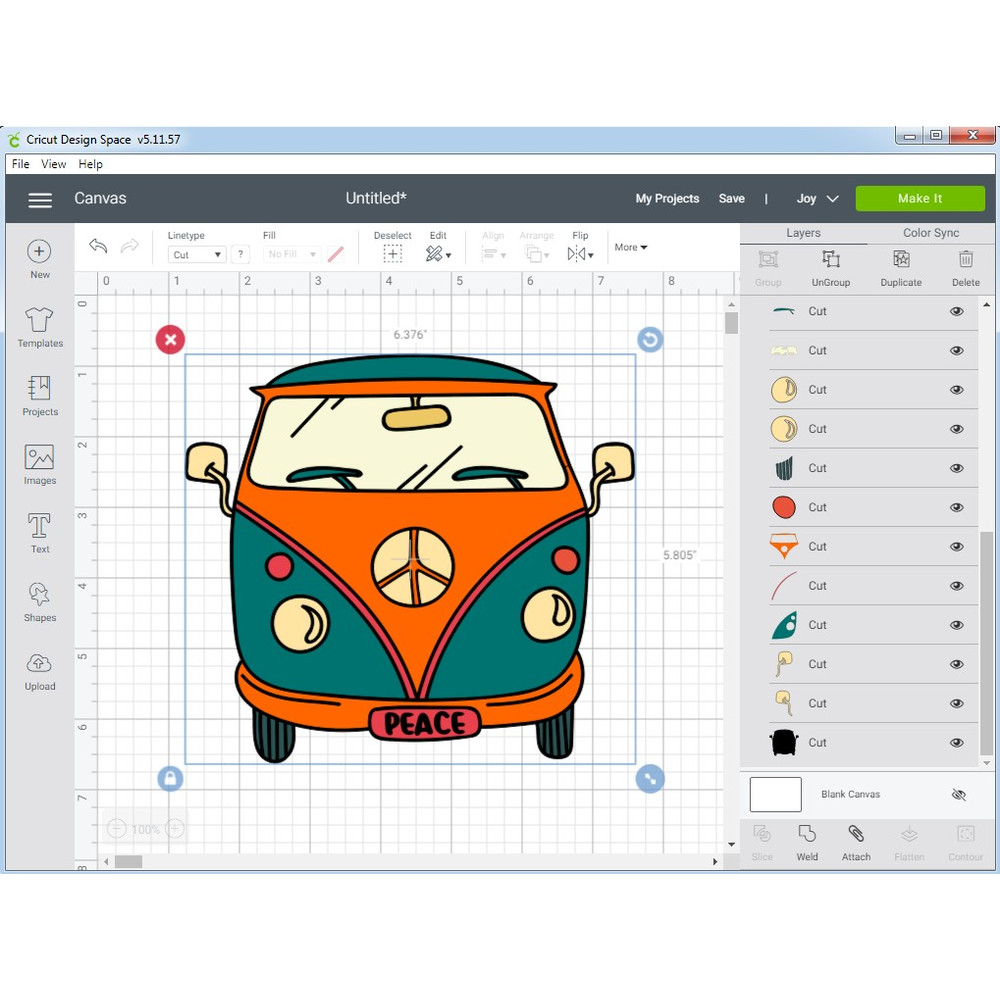Switch to the Color Sync tab
Image resolution: width=1000 pixels, height=1000 pixels.
coord(930,233)
